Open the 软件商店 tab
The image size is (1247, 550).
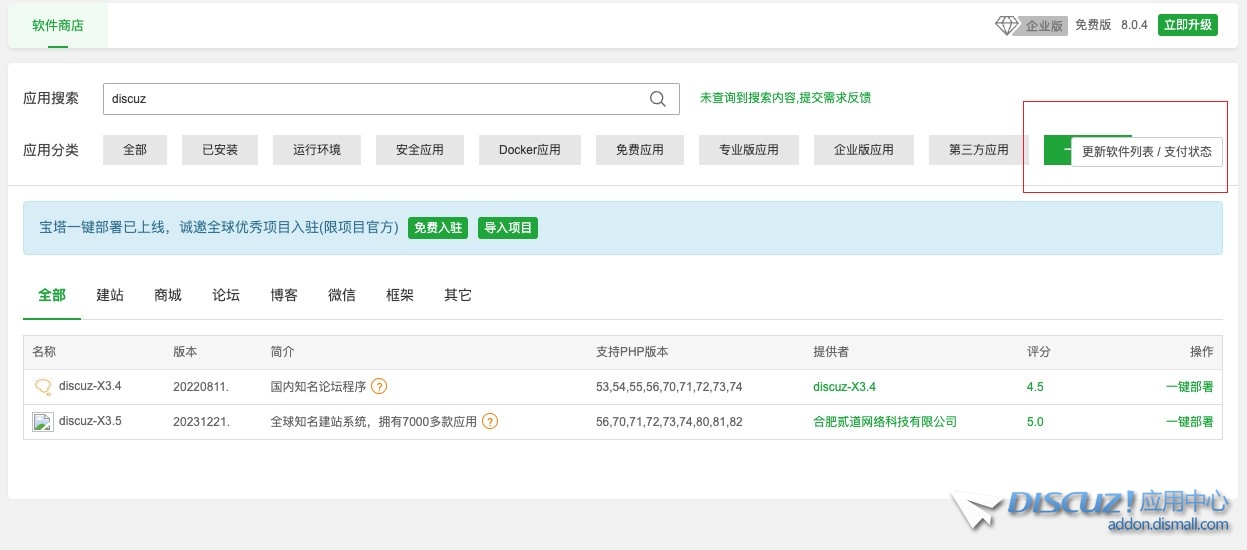(58, 25)
